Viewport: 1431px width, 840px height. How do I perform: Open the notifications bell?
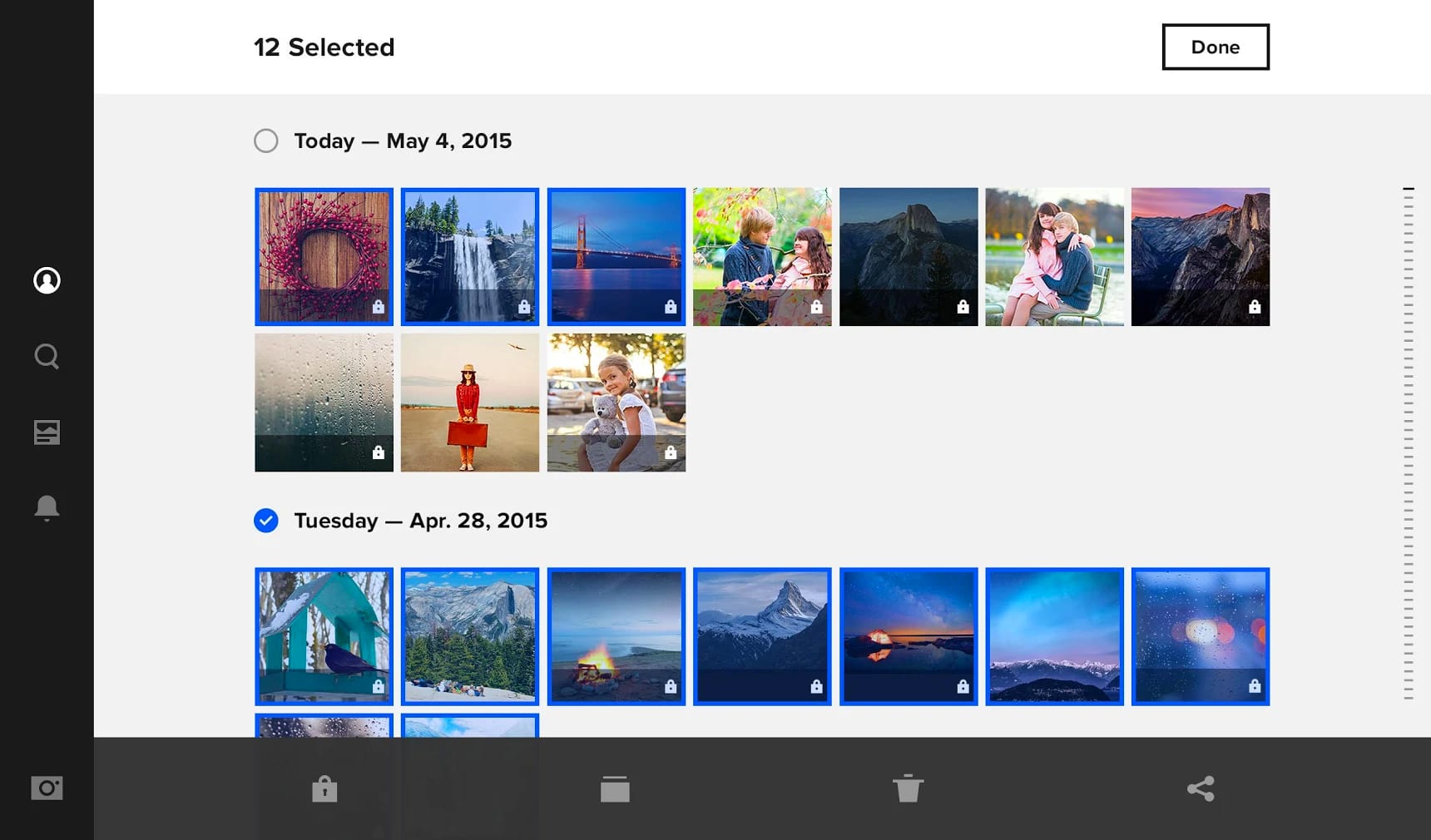click(47, 507)
